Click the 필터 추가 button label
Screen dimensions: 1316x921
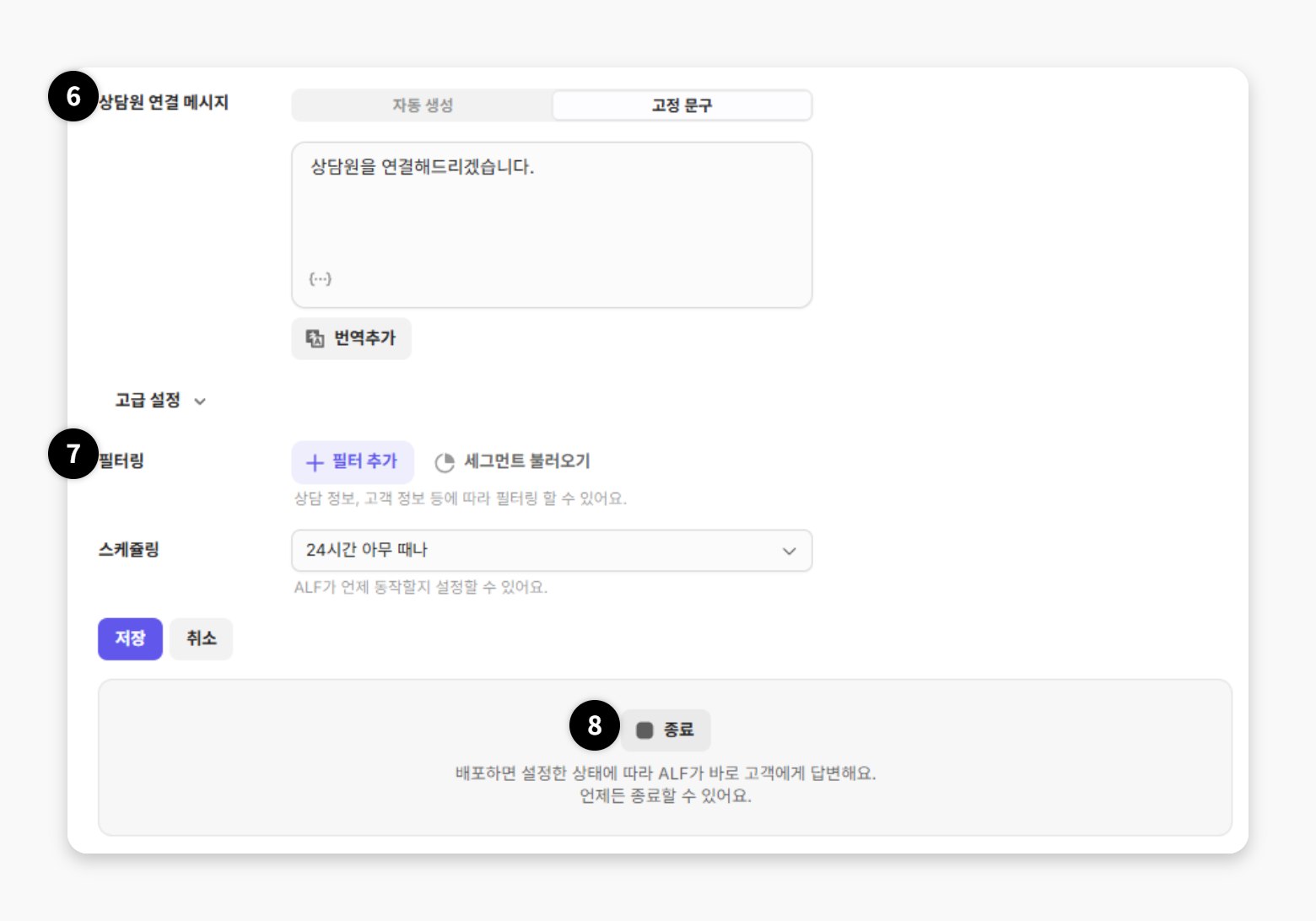(x=364, y=461)
